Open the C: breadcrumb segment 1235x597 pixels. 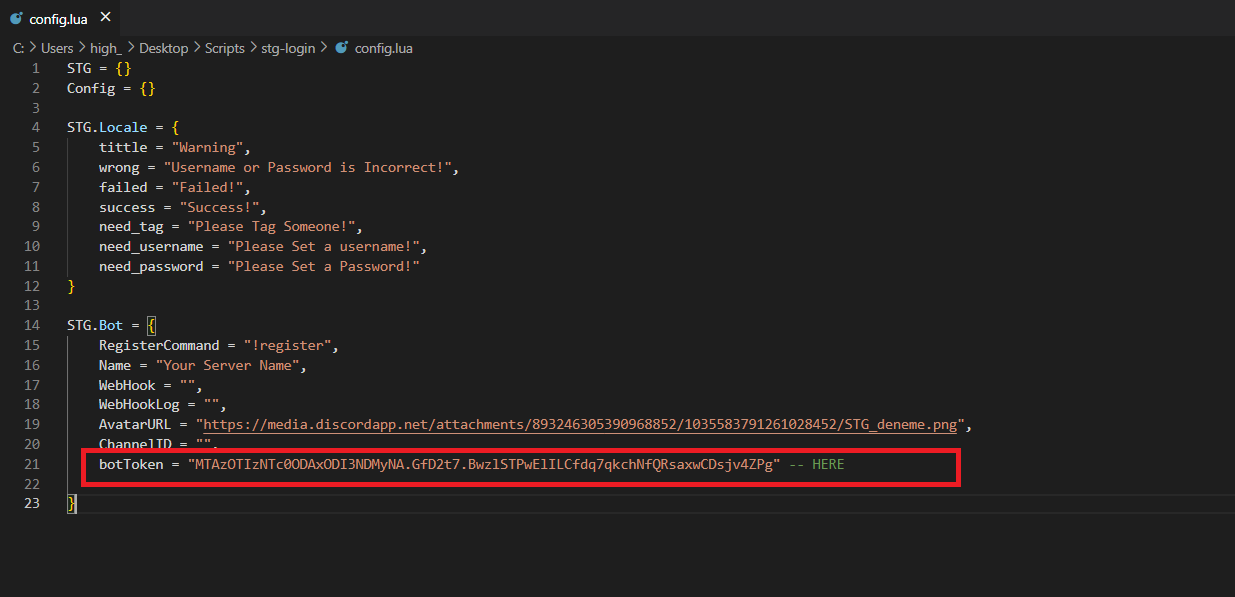coord(18,48)
